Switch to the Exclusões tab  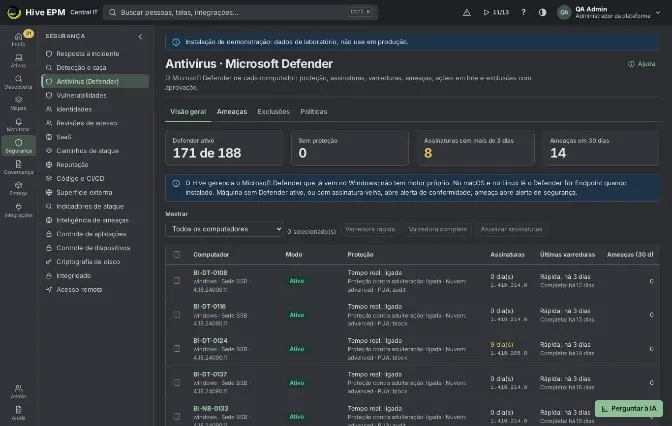273,111
